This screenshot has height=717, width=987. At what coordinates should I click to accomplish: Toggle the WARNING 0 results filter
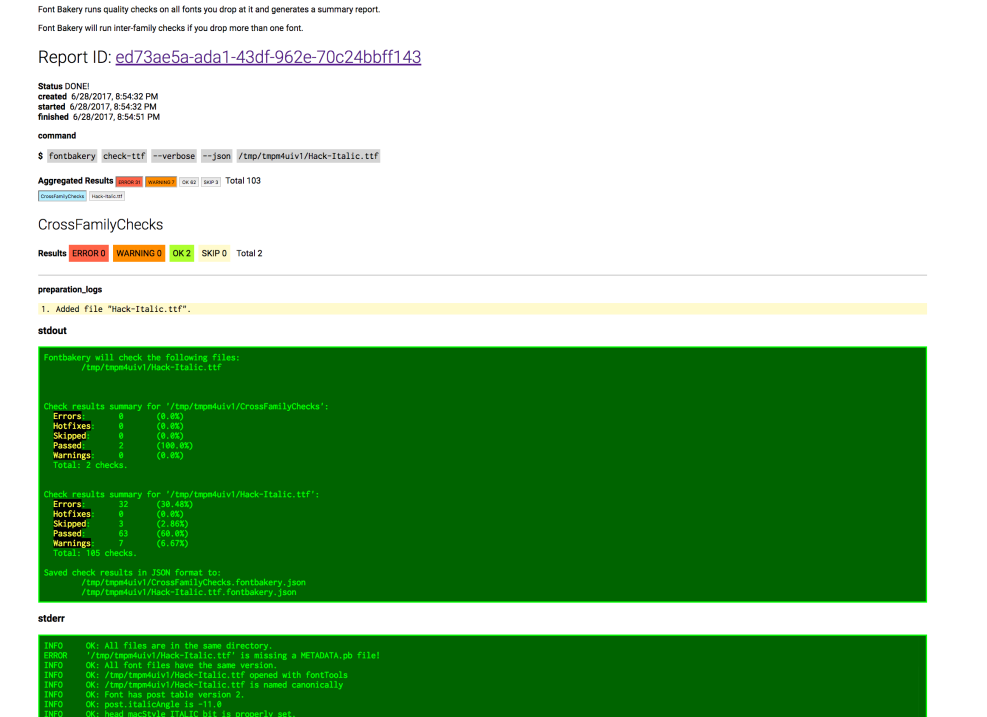139,254
